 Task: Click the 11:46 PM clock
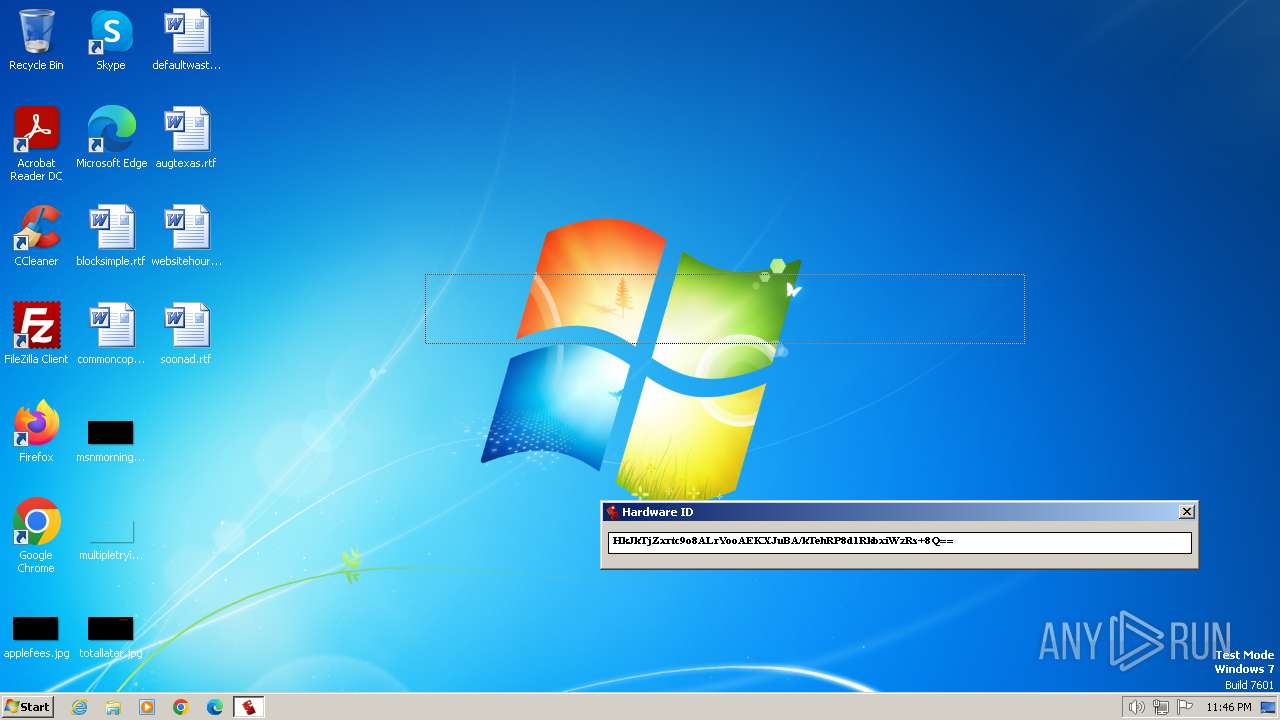pyautogui.click(x=1228, y=707)
